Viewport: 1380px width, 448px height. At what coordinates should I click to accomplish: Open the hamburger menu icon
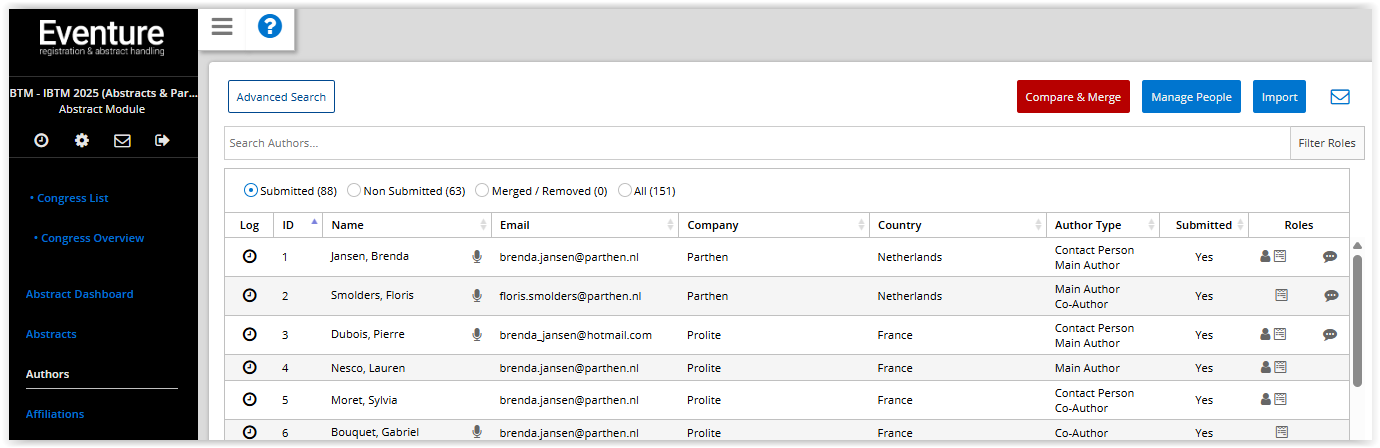(x=222, y=27)
